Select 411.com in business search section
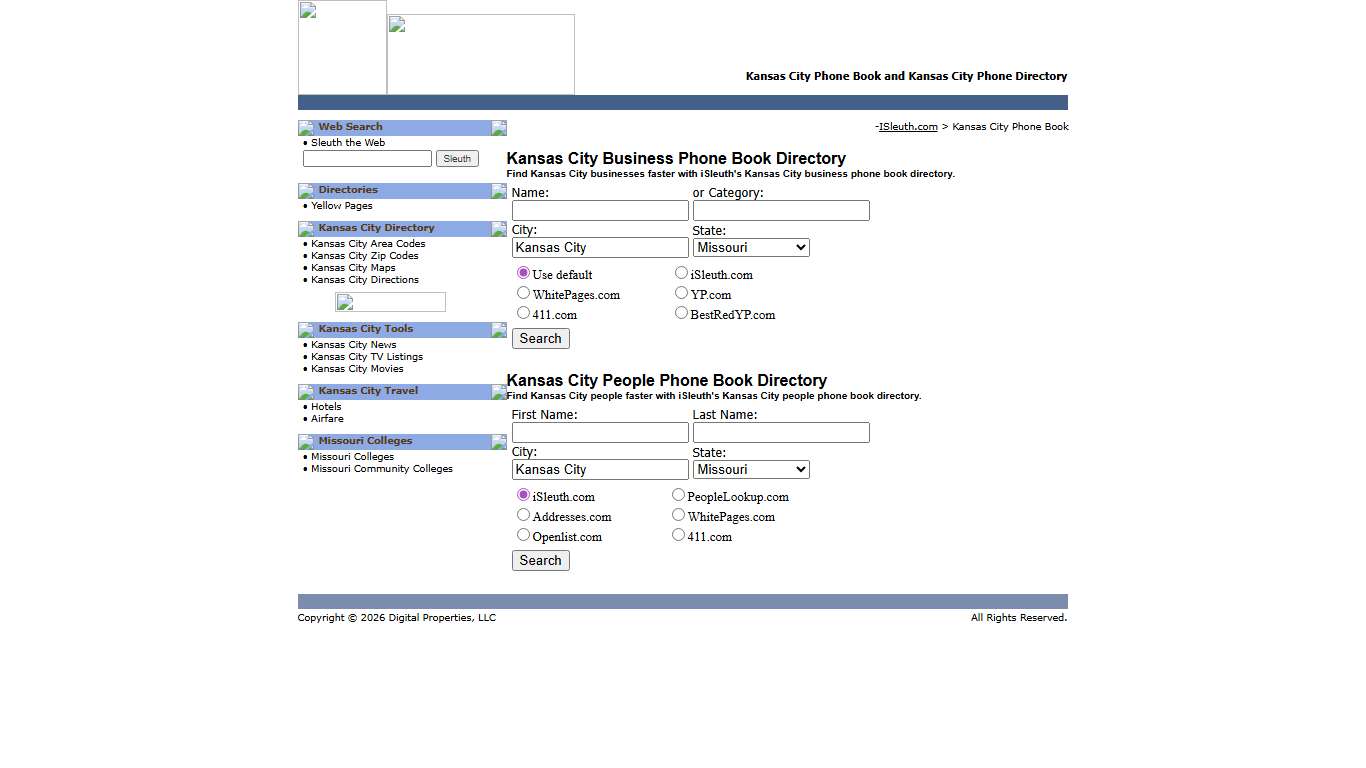Viewport: 1366px width, 768px height. point(523,312)
